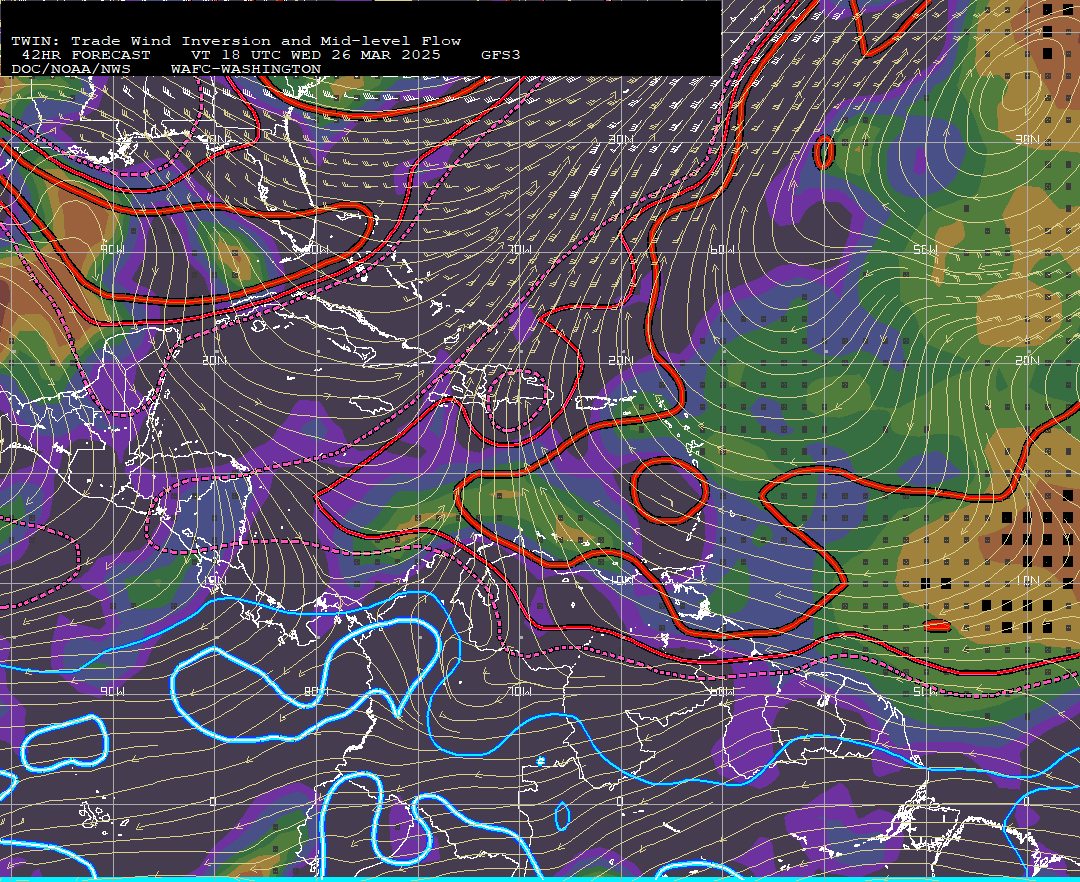Click the 90W label in the Pacific Ocean
Viewport: 1080px width, 882px height.
click(x=113, y=691)
